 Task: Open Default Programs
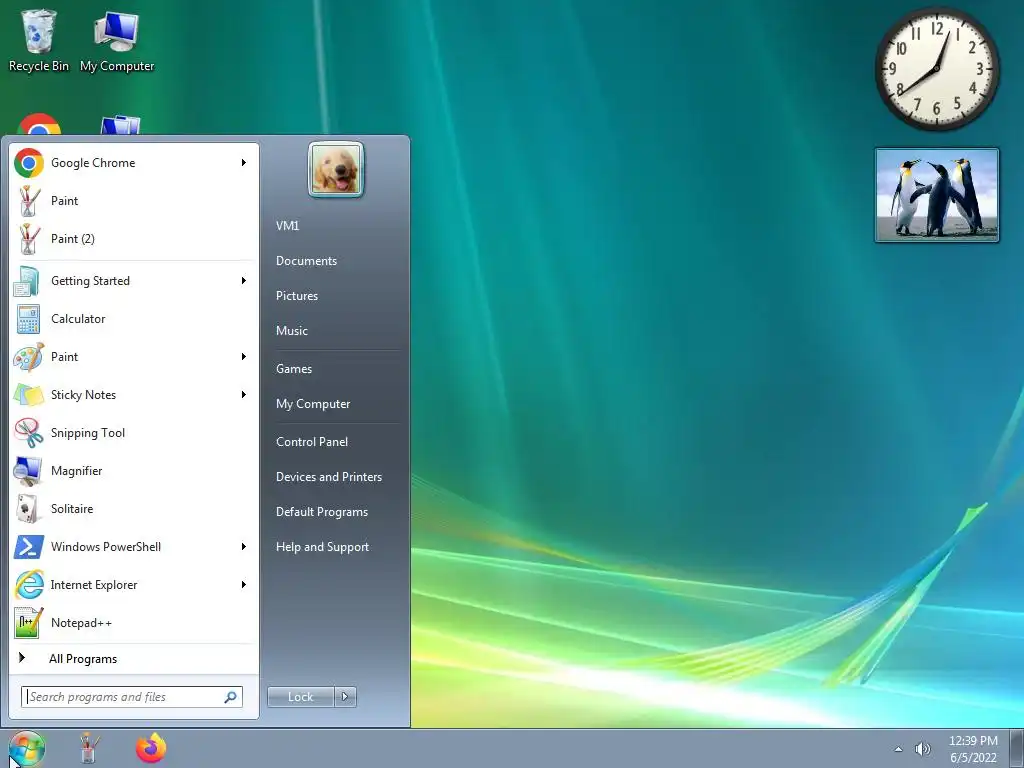321,512
